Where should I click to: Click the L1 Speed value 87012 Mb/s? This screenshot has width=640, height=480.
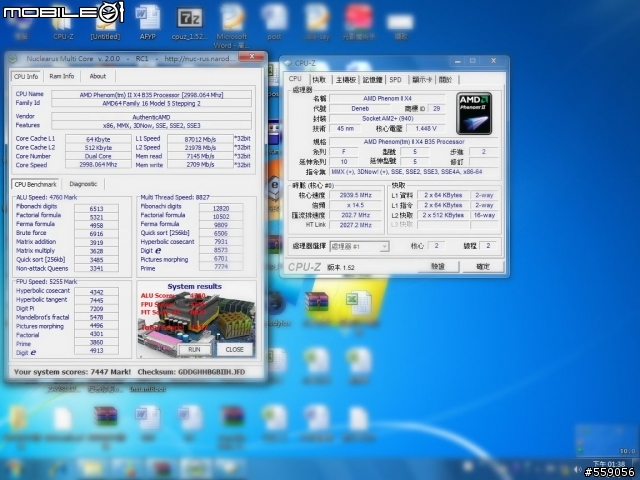(200, 139)
